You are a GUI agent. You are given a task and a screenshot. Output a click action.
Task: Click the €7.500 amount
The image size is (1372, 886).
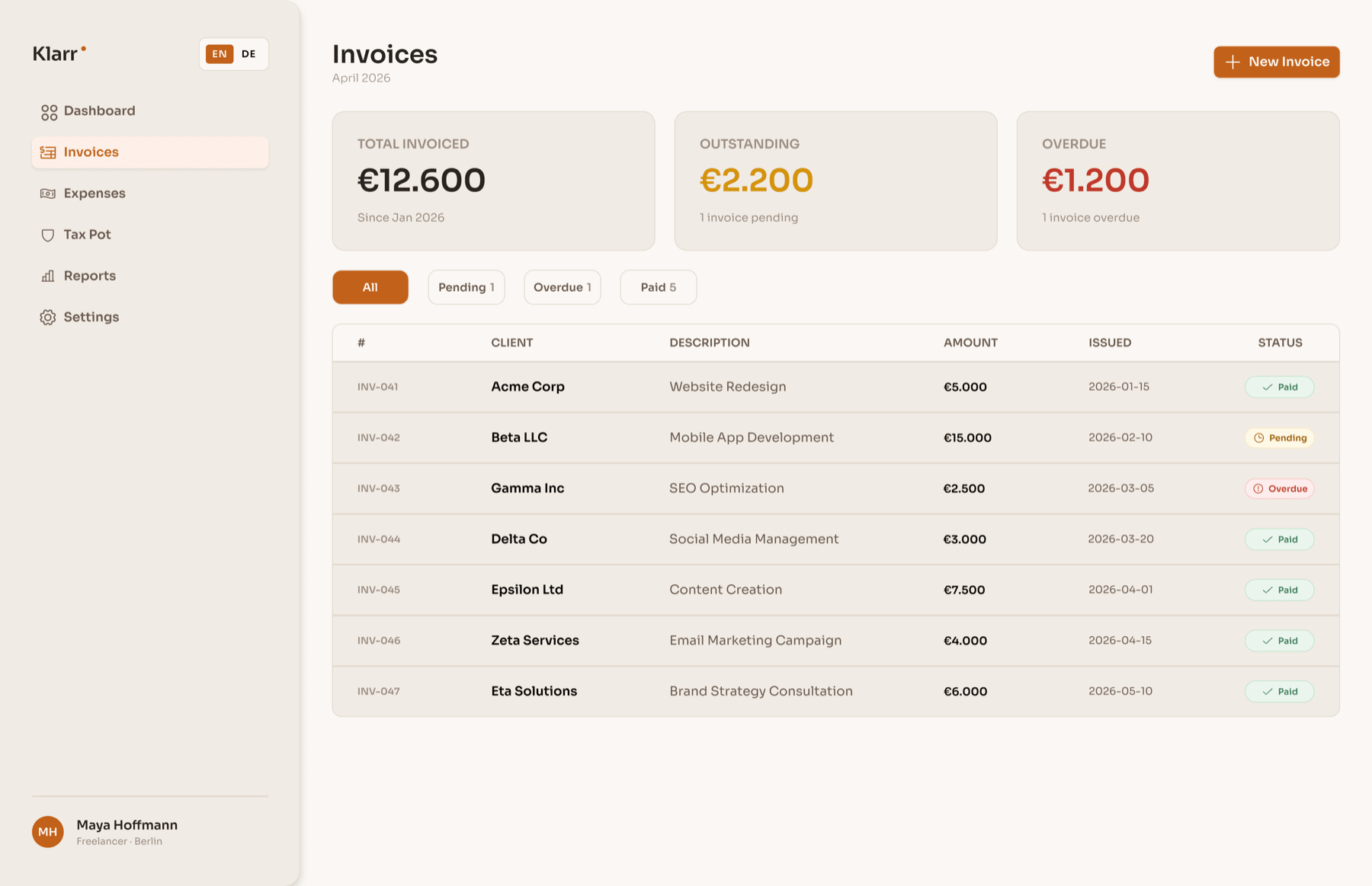[964, 590]
